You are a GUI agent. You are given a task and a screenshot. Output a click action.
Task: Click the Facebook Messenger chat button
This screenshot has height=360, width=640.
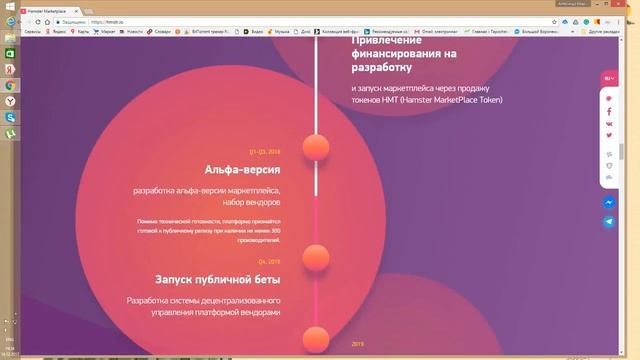[609, 202]
